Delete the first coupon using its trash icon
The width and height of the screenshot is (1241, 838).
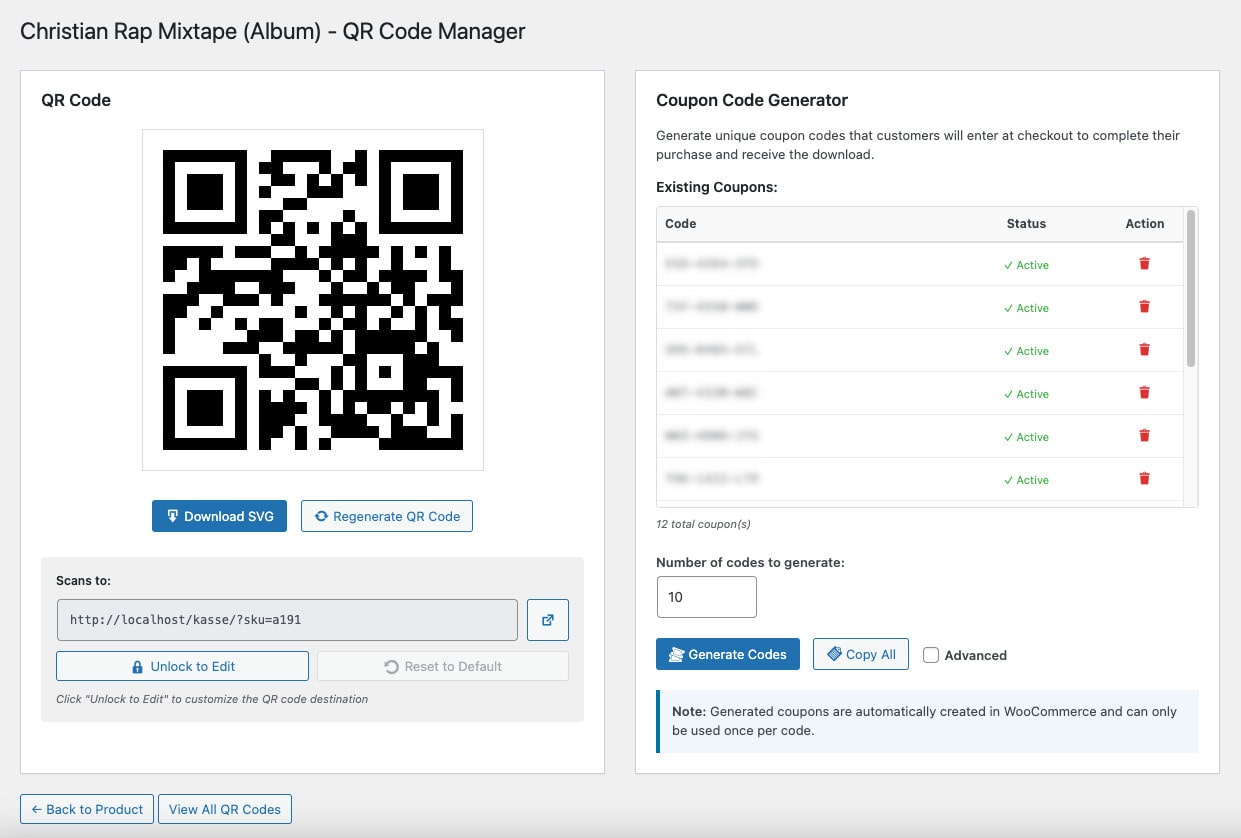pyautogui.click(x=1144, y=264)
